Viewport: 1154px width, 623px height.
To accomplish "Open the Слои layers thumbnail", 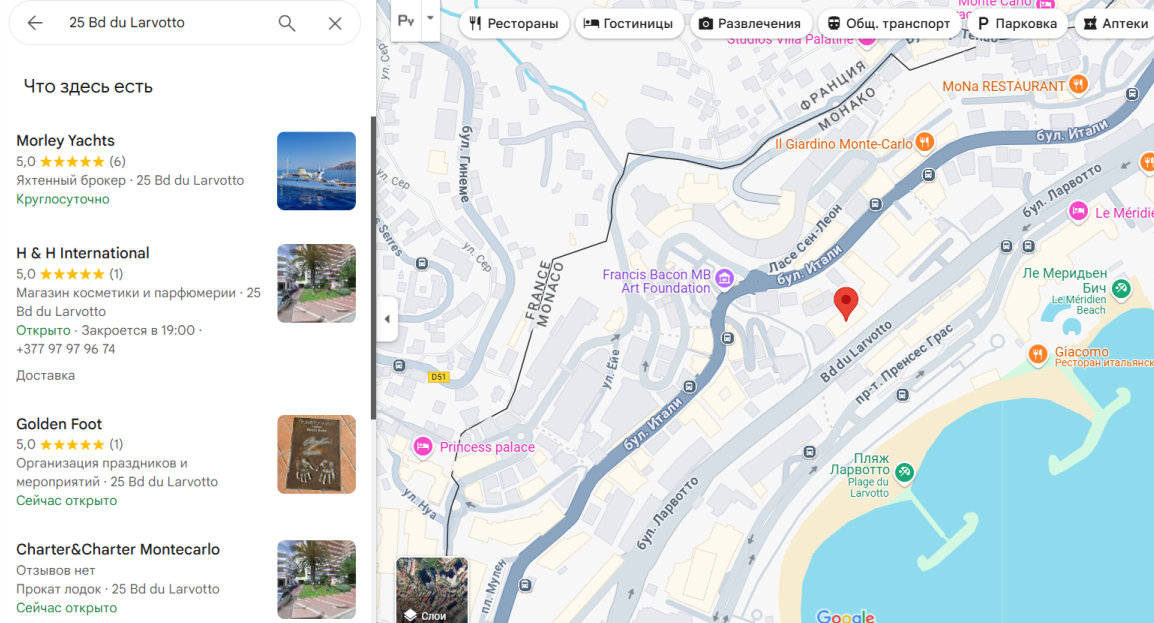I will (x=432, y=590).
